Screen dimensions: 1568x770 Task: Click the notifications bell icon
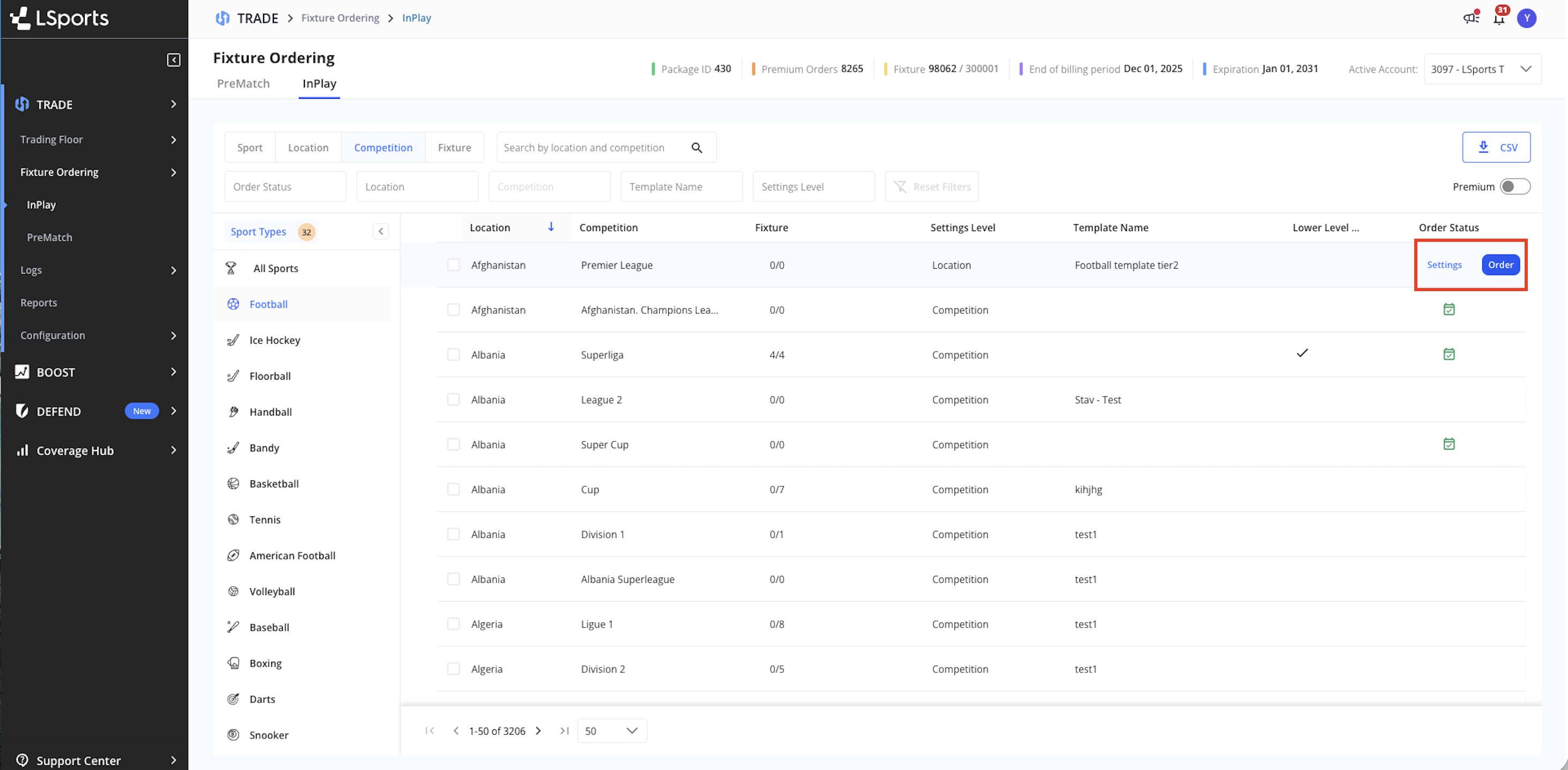click(x=1499, y=18)
